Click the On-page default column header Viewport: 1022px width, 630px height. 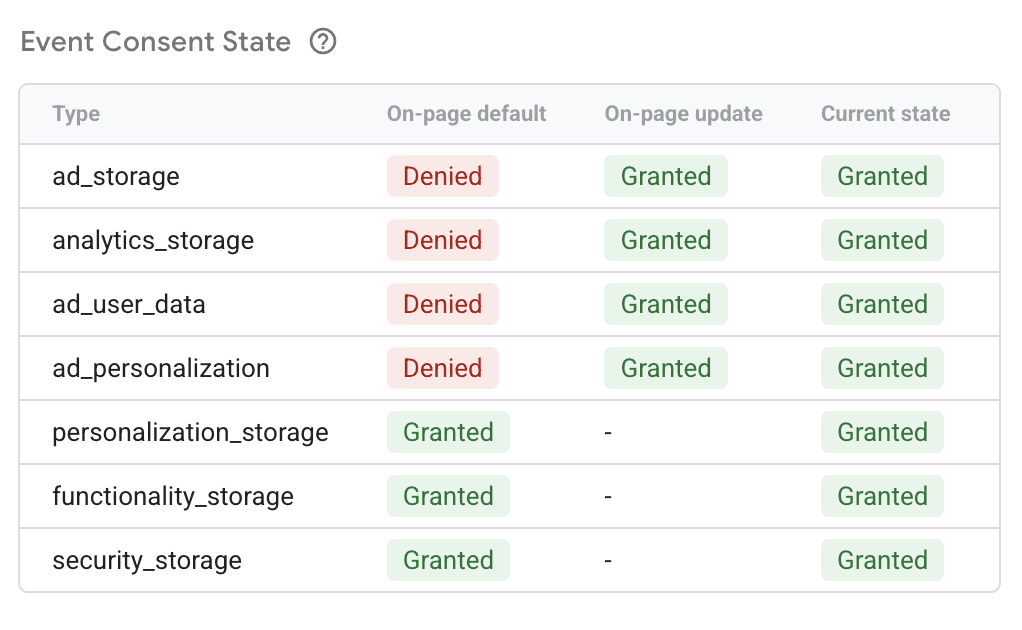[x=467, y=114]
